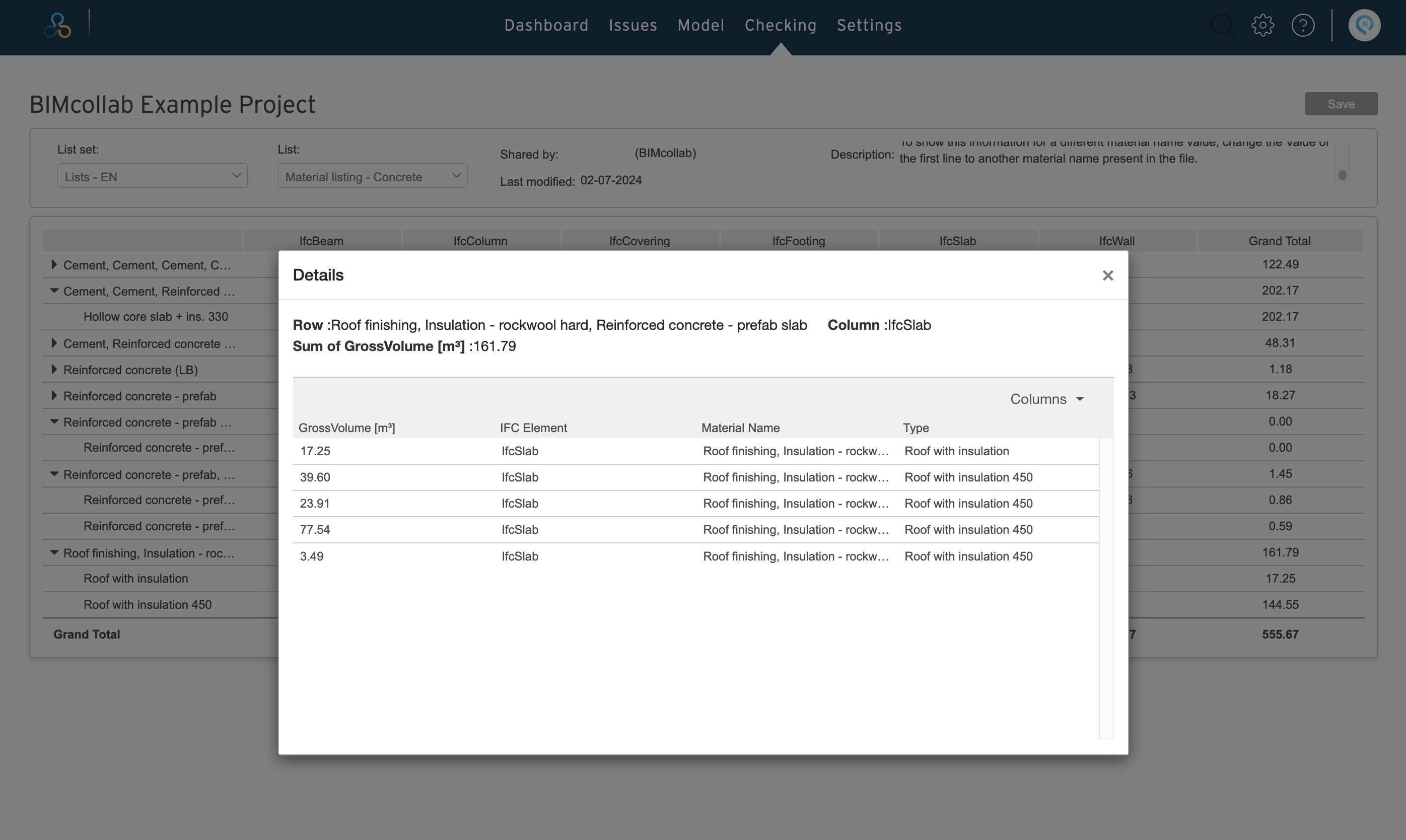Image resolution: width=1406 pixels, height=840 pixels.
Task: Go to the Checking tab
Action: 781,26
